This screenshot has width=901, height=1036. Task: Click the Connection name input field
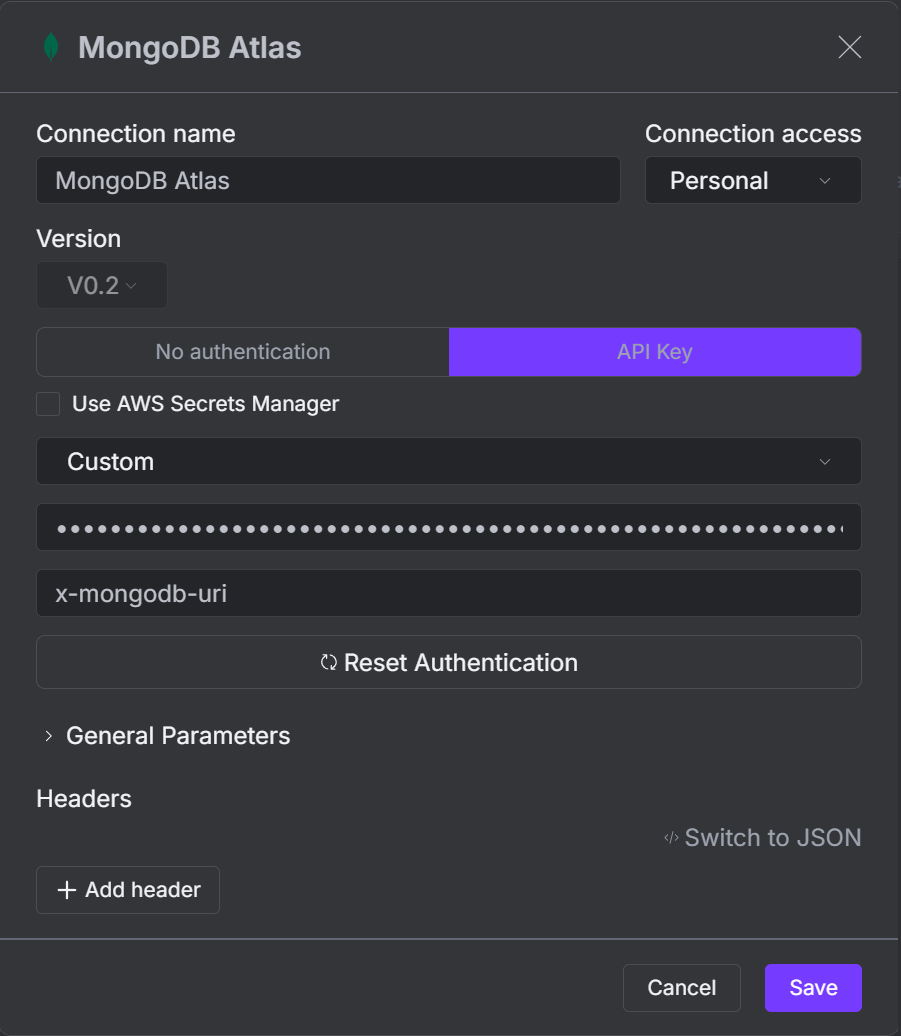pos(328,181)
